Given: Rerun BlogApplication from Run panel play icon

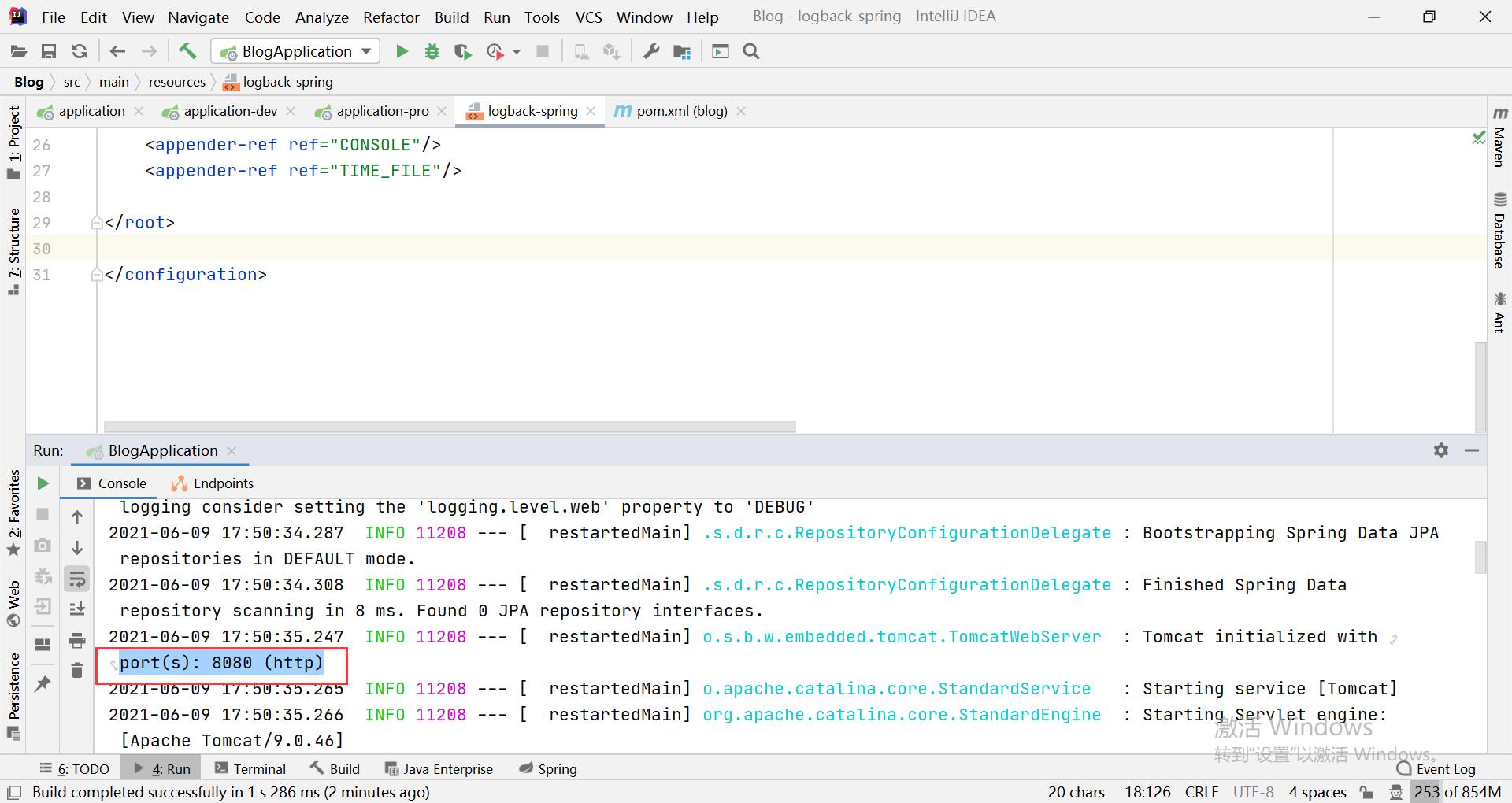Looking at the screenshot, I should (x=43, y=483).
